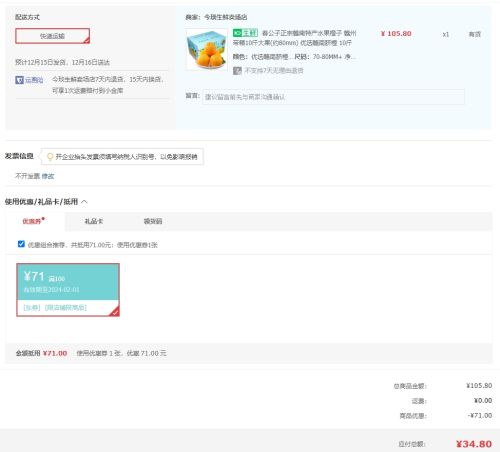Click the 不支持7天无理由退货 icon
Screen dimensions: 500x452
(x=237, y=71)
